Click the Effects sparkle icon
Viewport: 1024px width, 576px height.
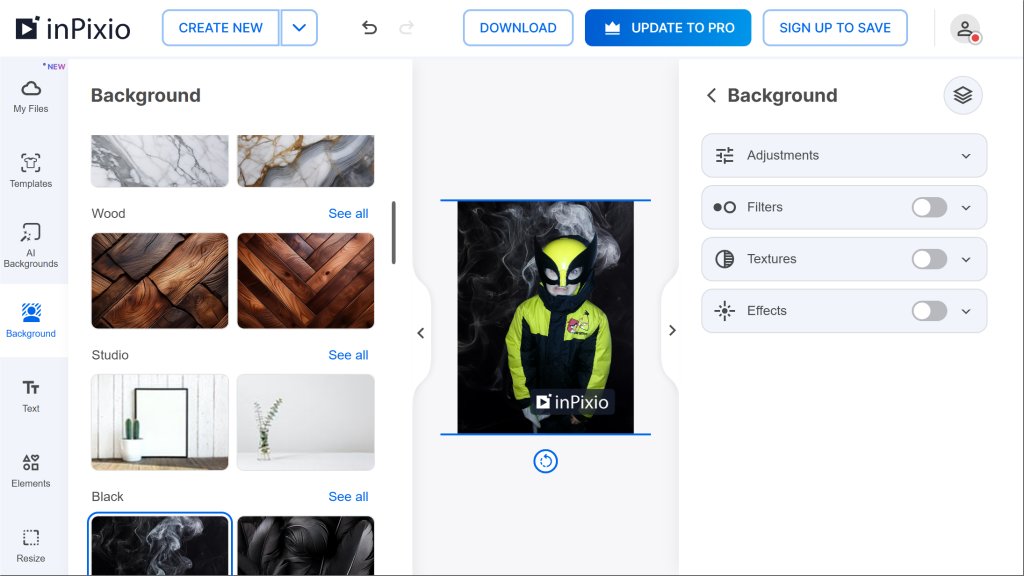click(x=724, y=311)
